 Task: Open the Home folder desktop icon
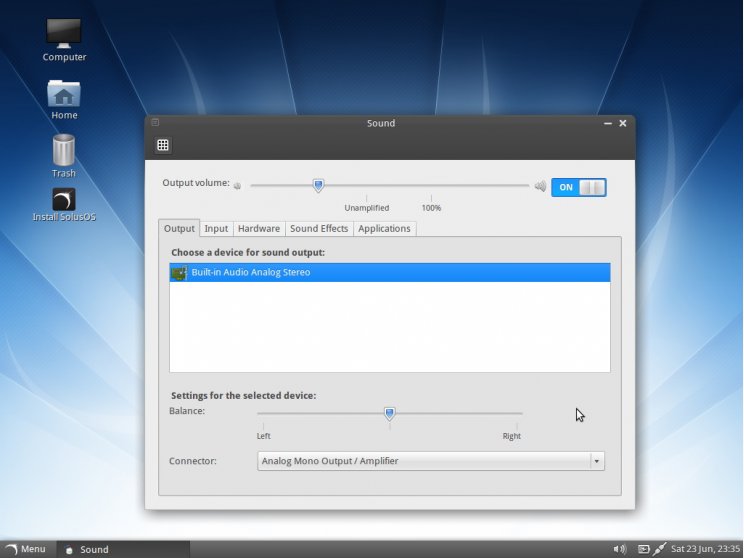(64, 100)
